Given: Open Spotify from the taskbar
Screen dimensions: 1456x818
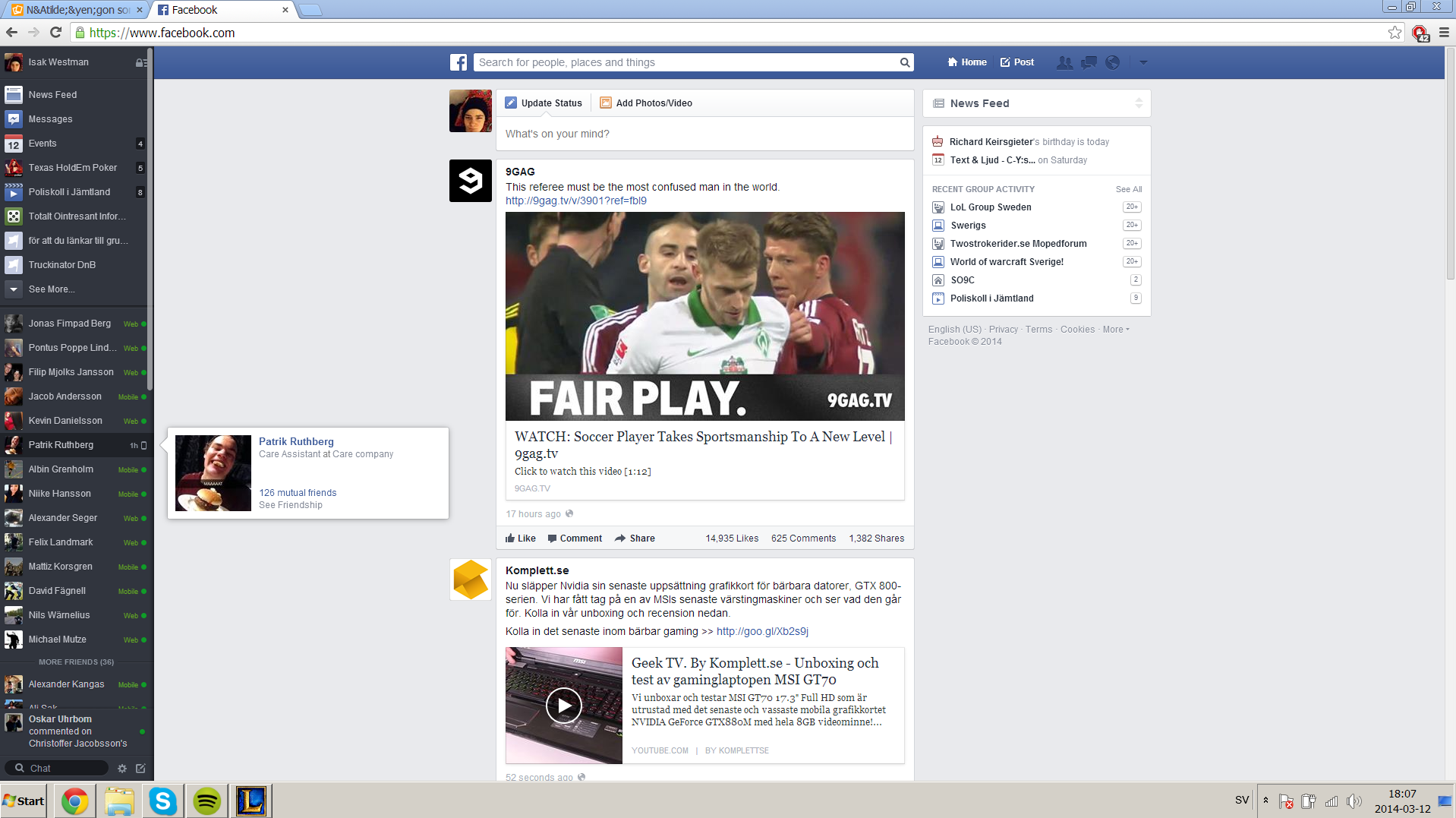Looking at the screenshot, I should point(206,801).
